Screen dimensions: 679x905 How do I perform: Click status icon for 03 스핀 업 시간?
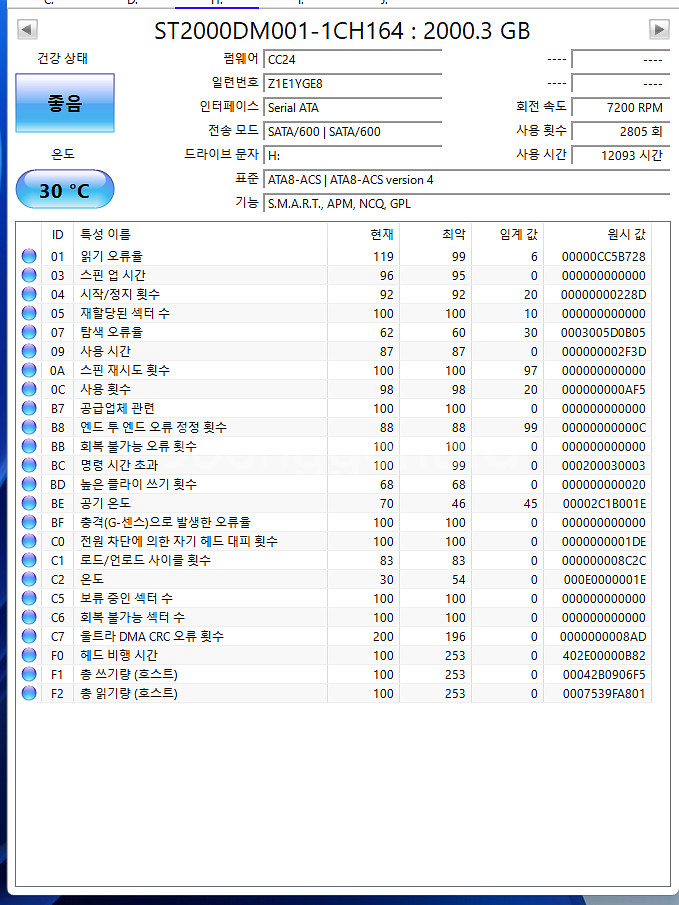pos(29,275)
